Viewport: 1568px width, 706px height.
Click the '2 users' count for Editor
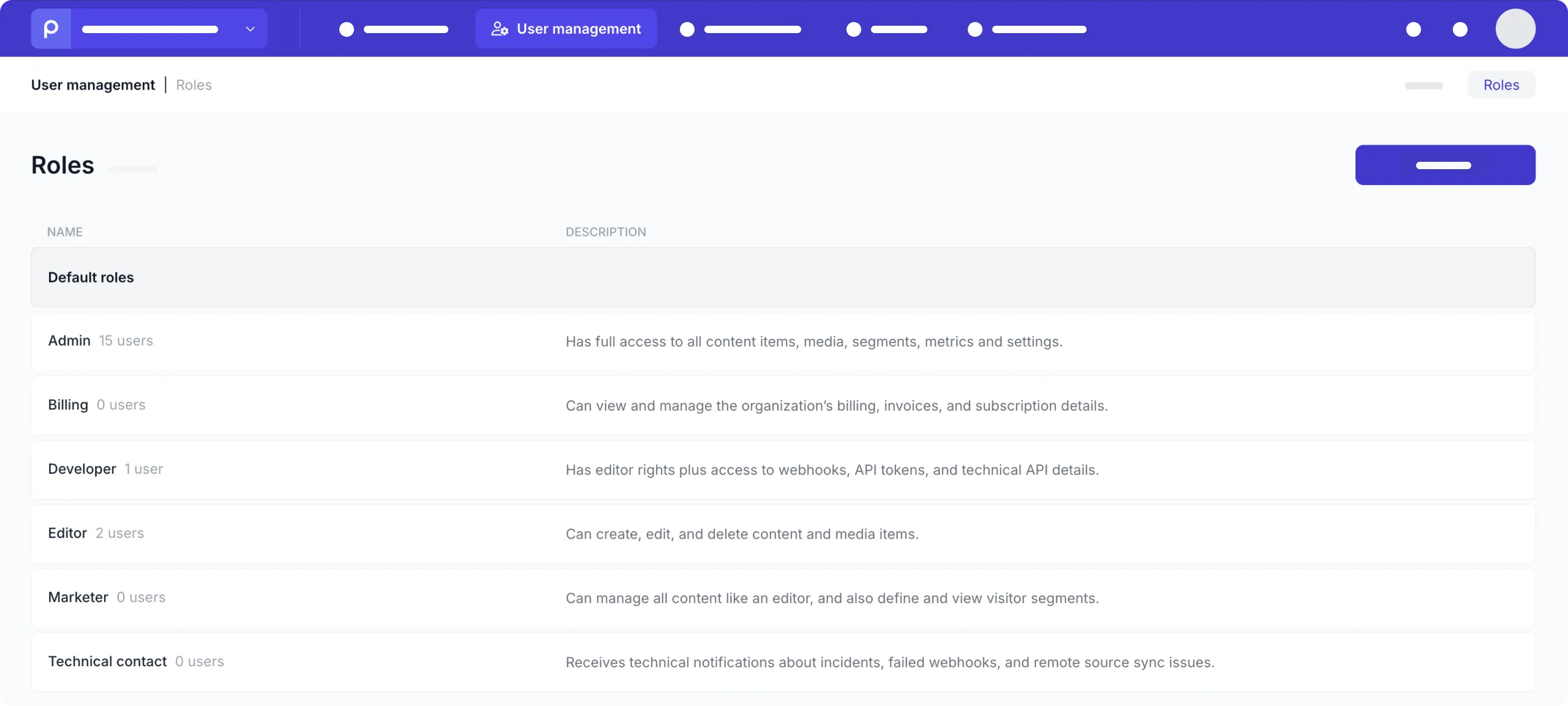[x=120, y=533]
